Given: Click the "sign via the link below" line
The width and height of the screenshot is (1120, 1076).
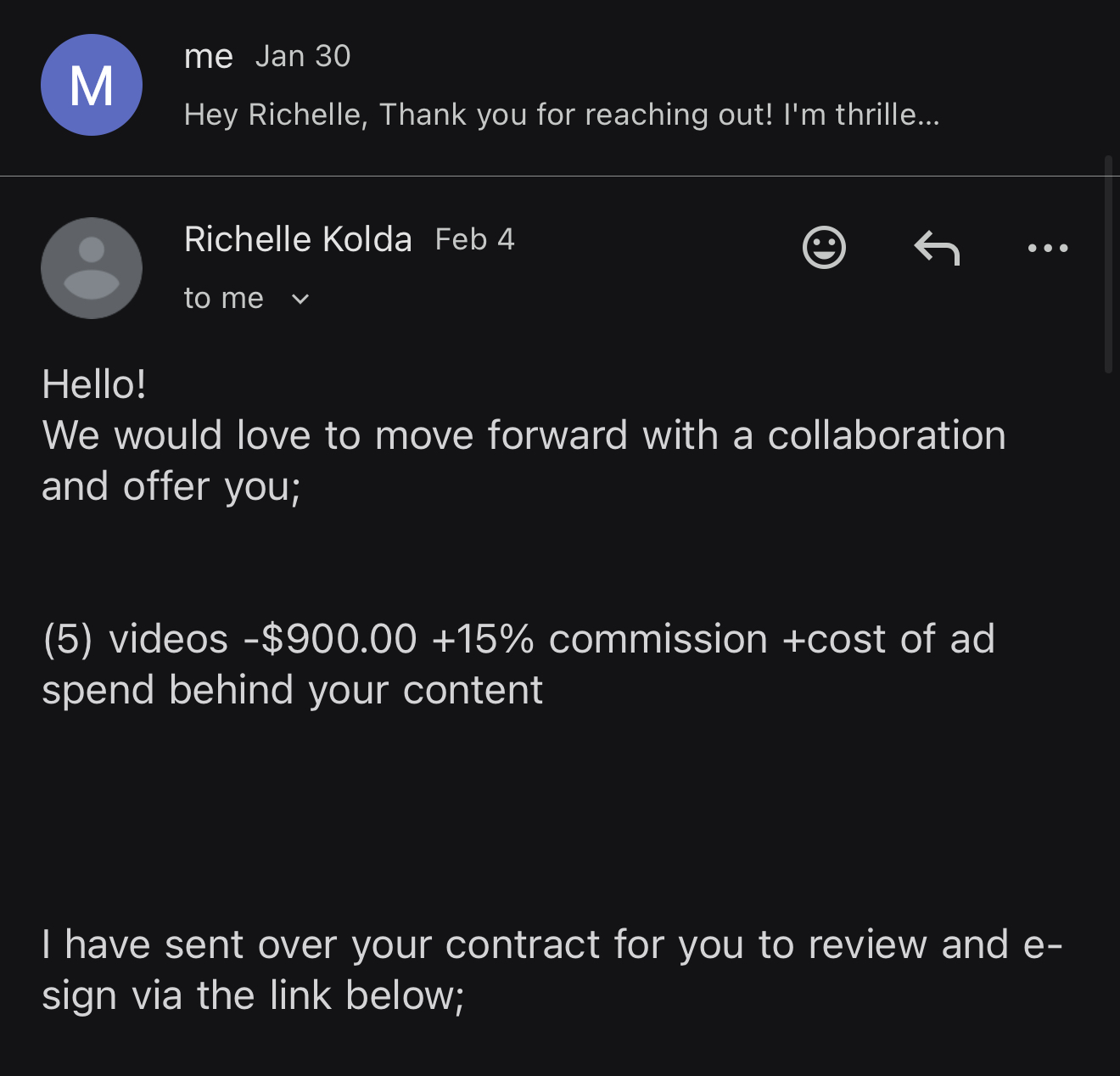Looking at the screenshot, I should coord(253,995).
